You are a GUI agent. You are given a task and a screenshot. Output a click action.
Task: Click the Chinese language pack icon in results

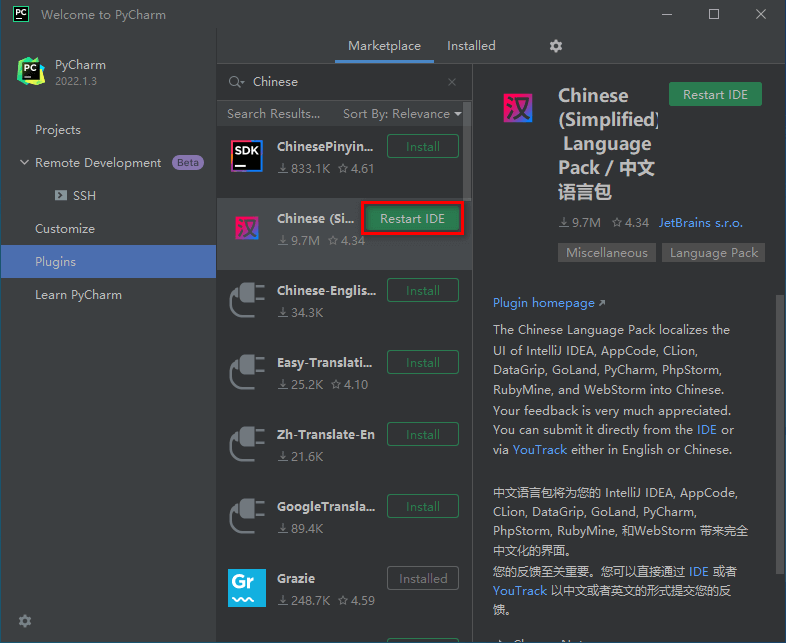point(247,228)
